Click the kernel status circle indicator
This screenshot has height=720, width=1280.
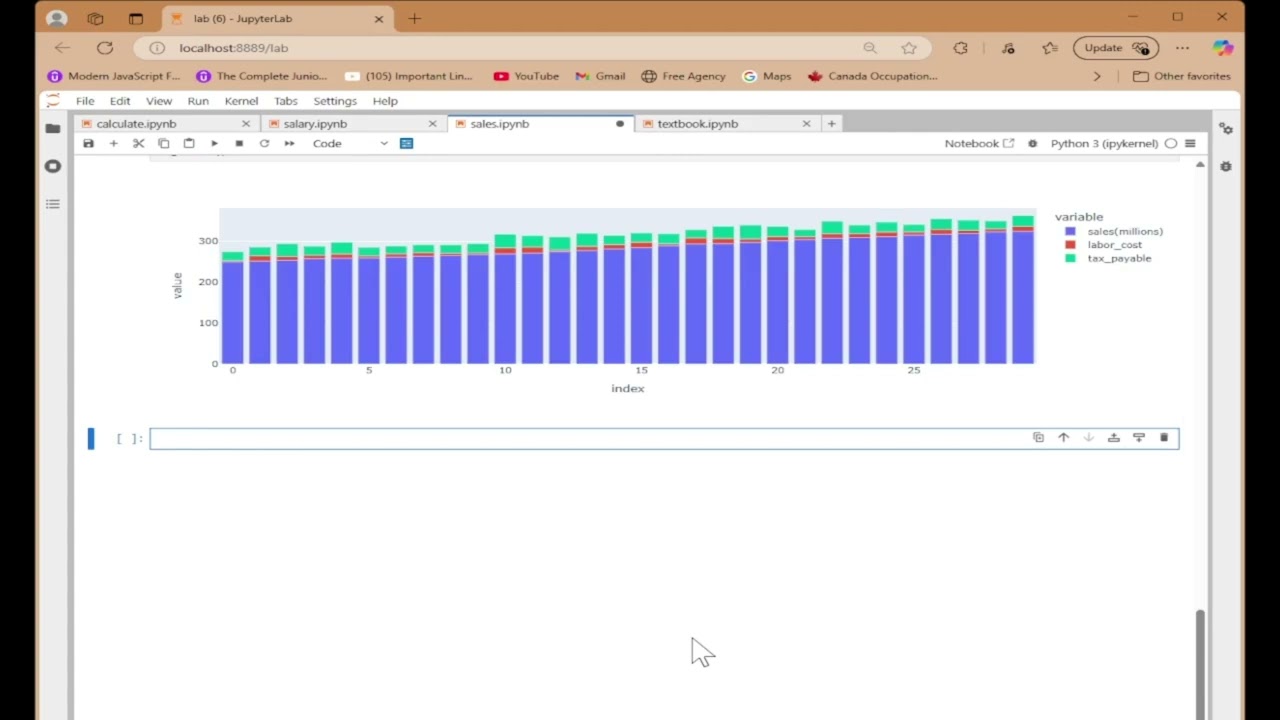(1171, 143)
